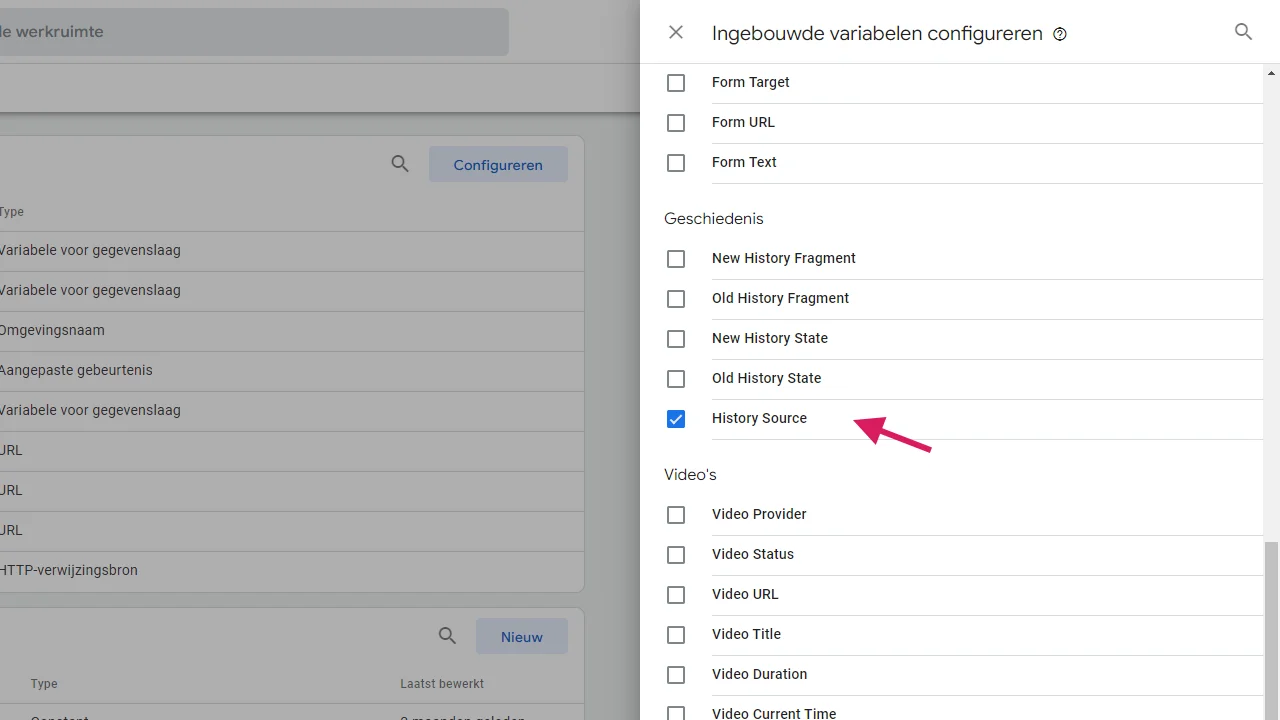The image size is (1280, 720).
Task: Click the Form URL label
Action: (743, 122)
